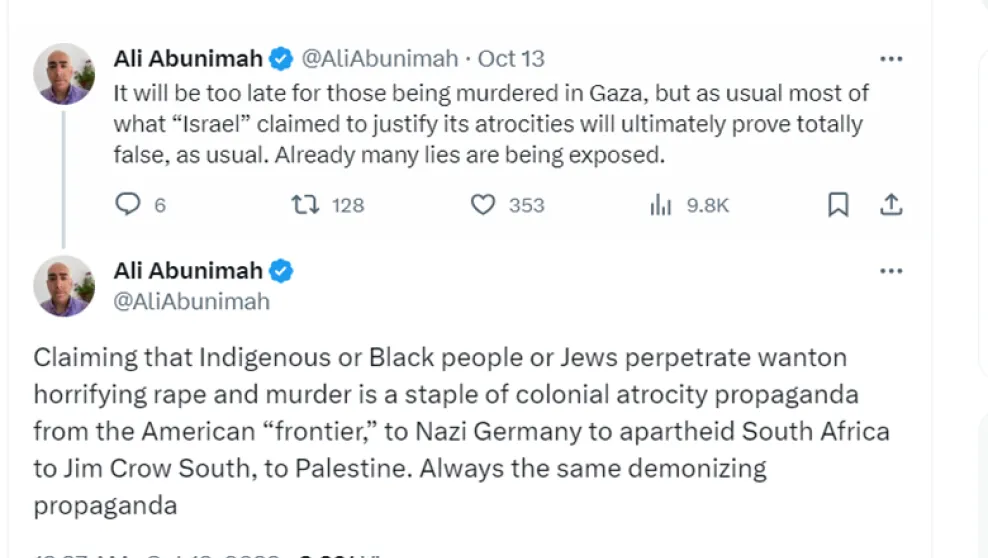Open the profile picture on the second tweet
This screenshot has width=988, height=558.
click(x=64, y=286)
